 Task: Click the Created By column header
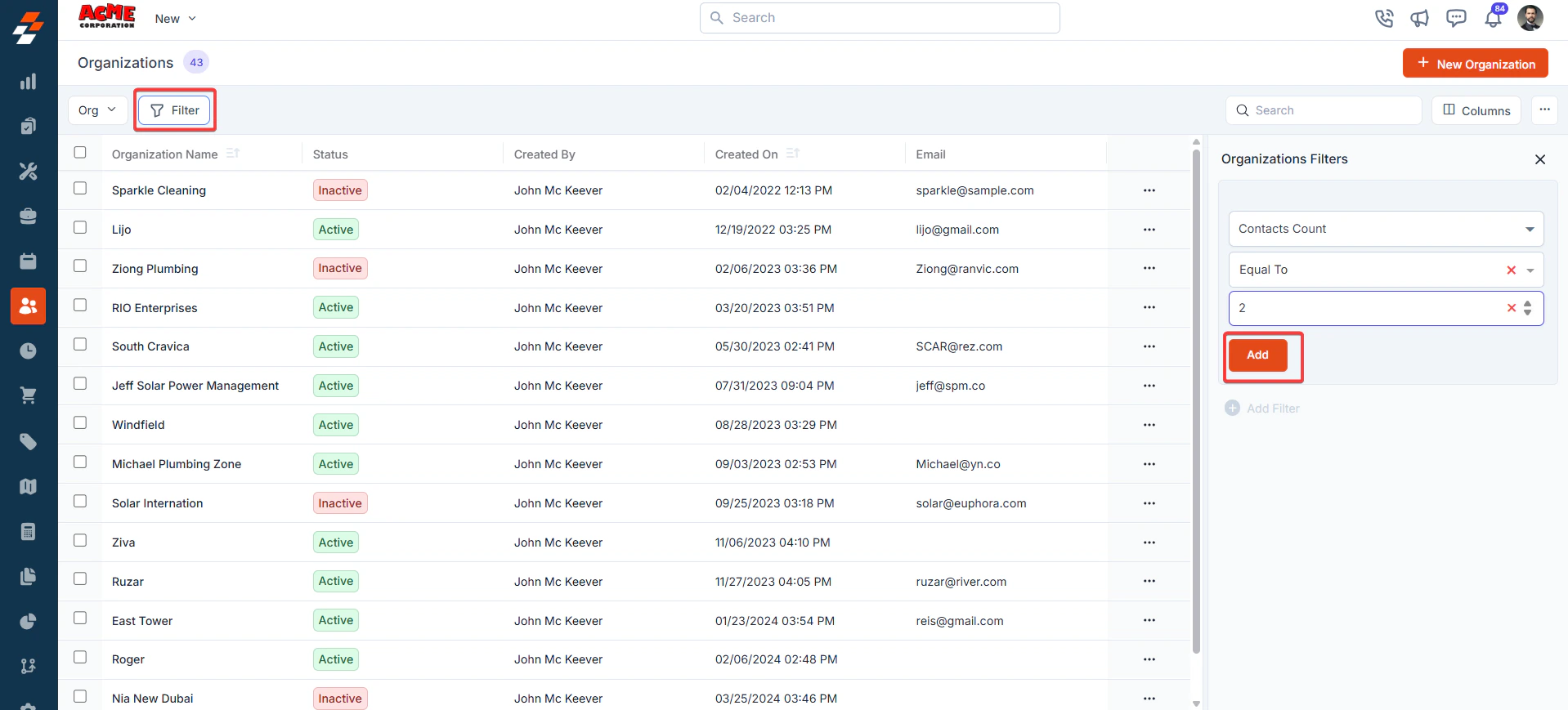pyautogui.click(x=544, y=154)
